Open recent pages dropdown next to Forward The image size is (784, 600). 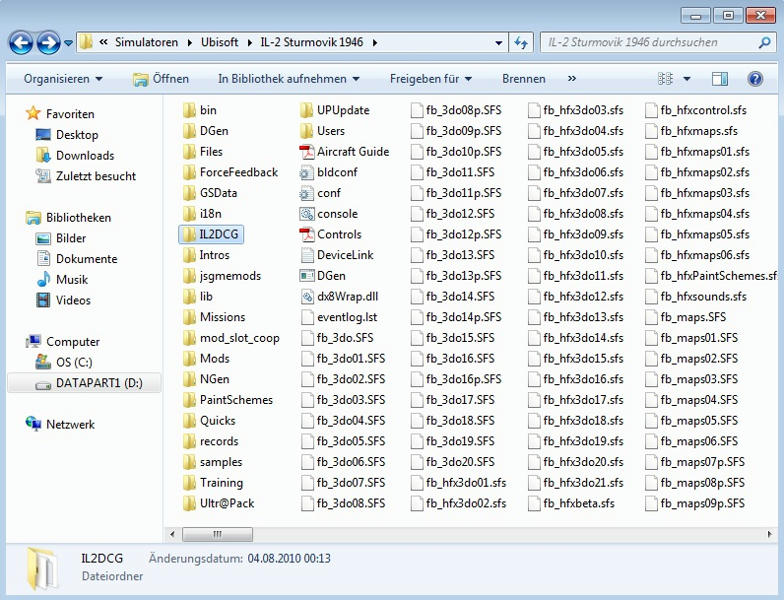coord(68,44)
